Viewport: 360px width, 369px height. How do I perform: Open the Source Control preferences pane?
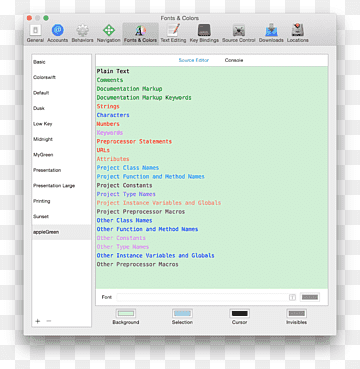[x=239, y=34]
